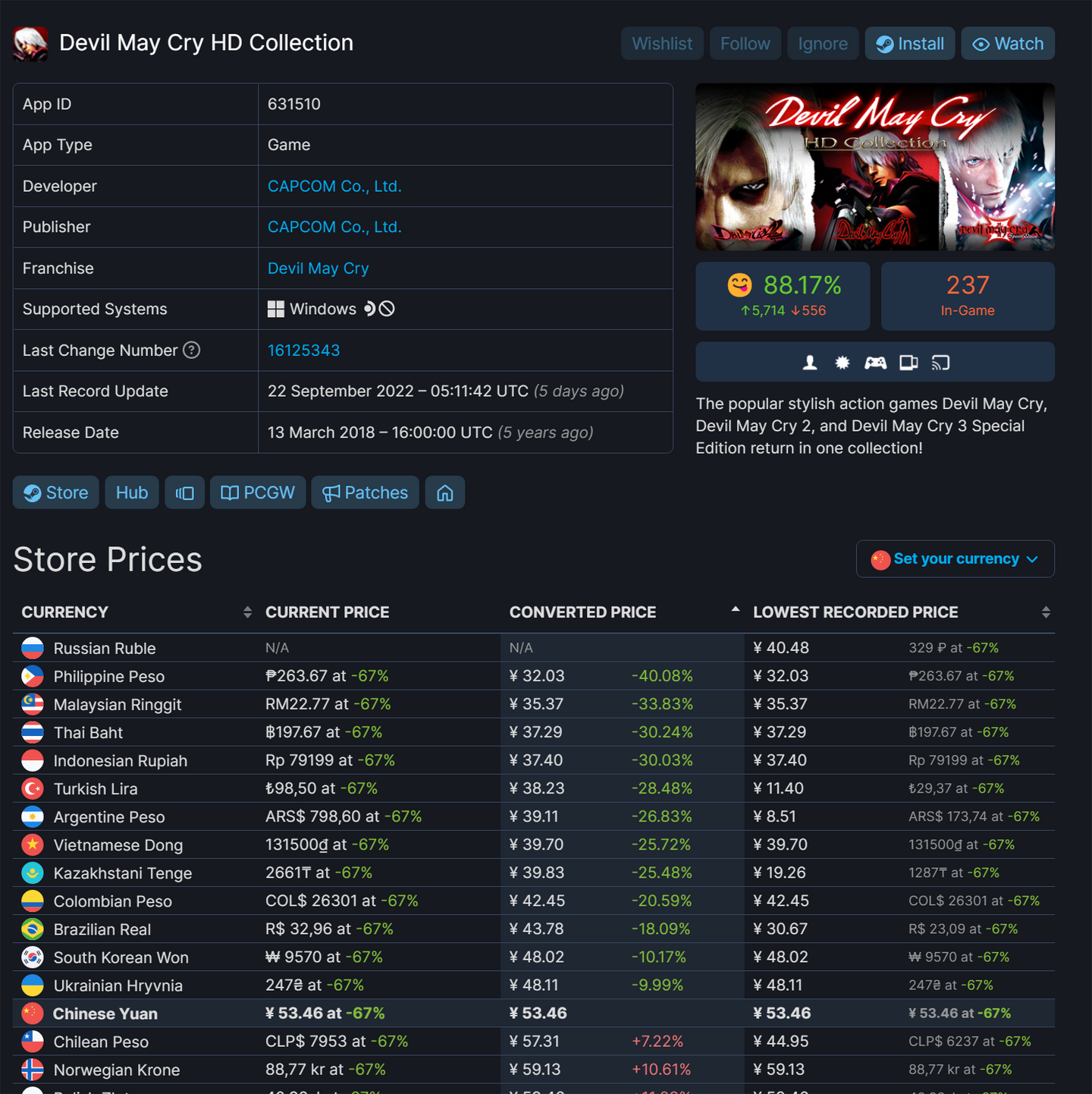Click the achievements starburst icon

pos(842,363)
